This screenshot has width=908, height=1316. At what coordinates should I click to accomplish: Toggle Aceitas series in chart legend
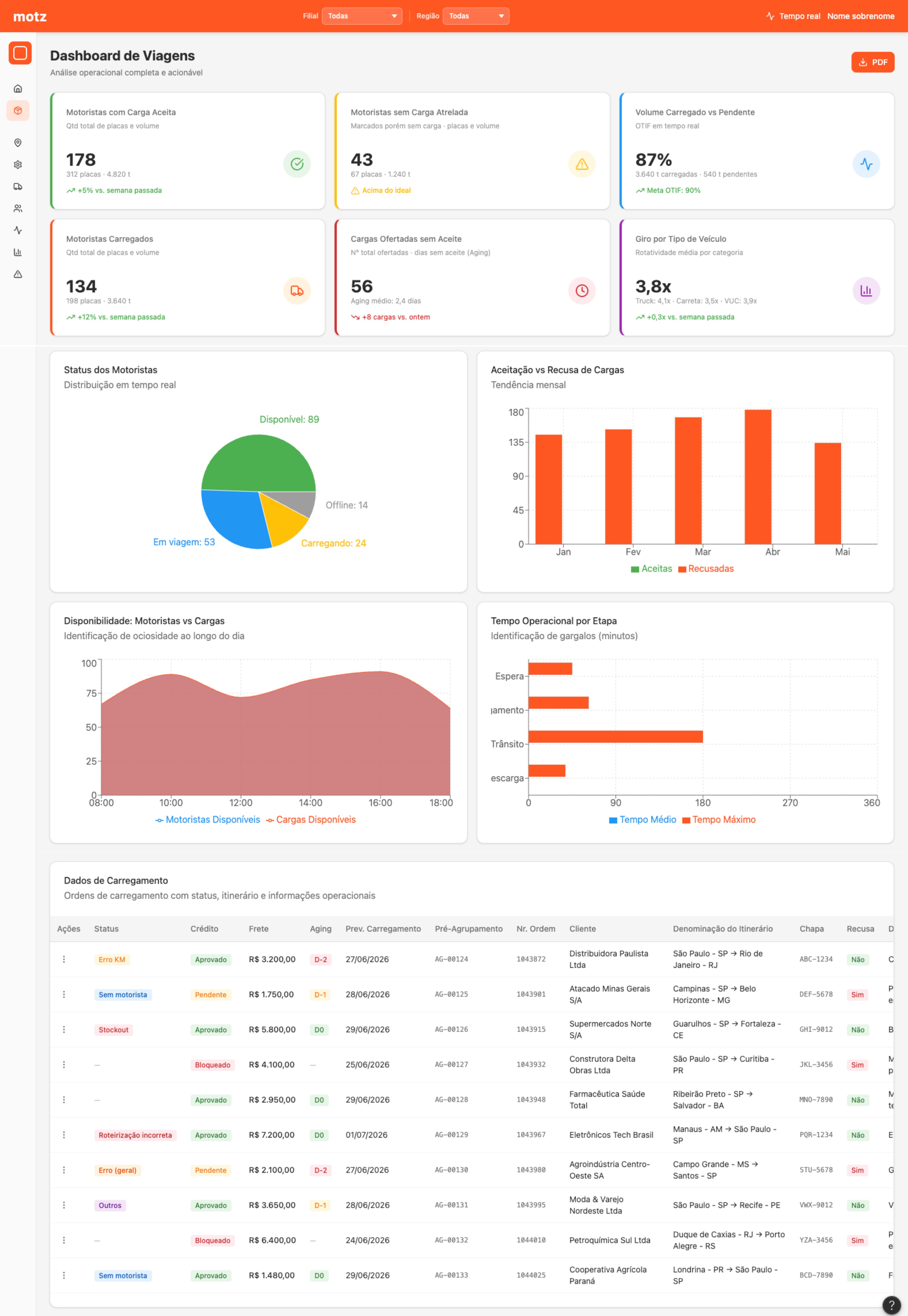(x=651, y=569)
